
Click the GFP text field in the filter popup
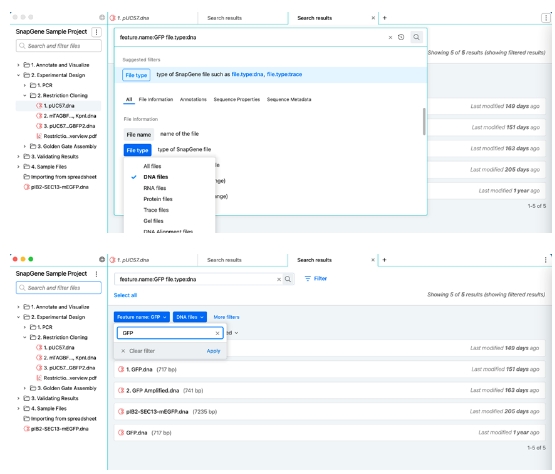[170, 333]
